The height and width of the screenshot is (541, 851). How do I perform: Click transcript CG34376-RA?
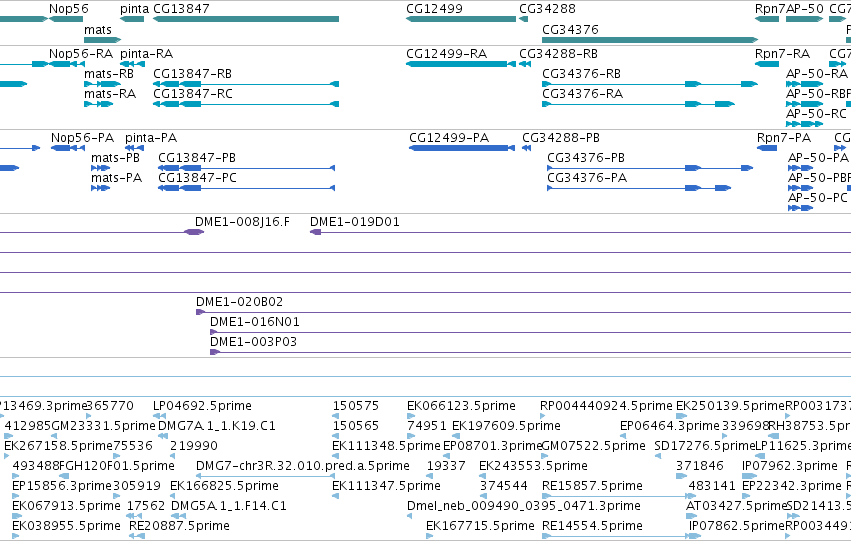tap(582, 94)
